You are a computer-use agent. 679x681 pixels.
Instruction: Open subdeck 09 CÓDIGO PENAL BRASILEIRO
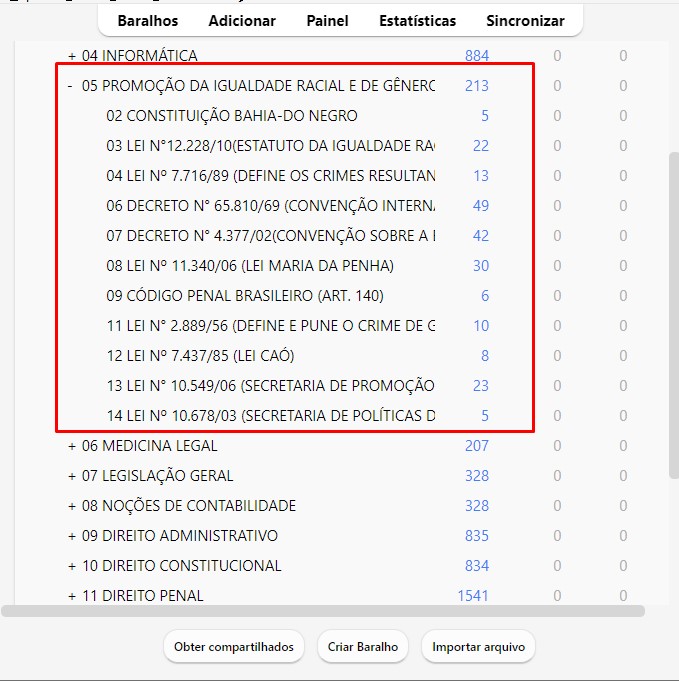[245, 296]
